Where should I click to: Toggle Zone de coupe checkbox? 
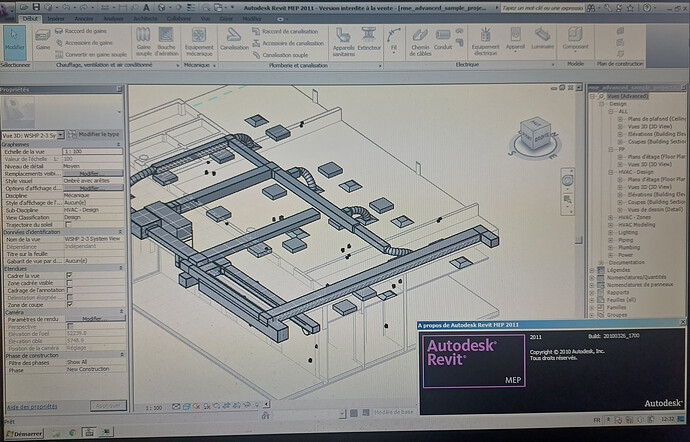tap(69, 305)
